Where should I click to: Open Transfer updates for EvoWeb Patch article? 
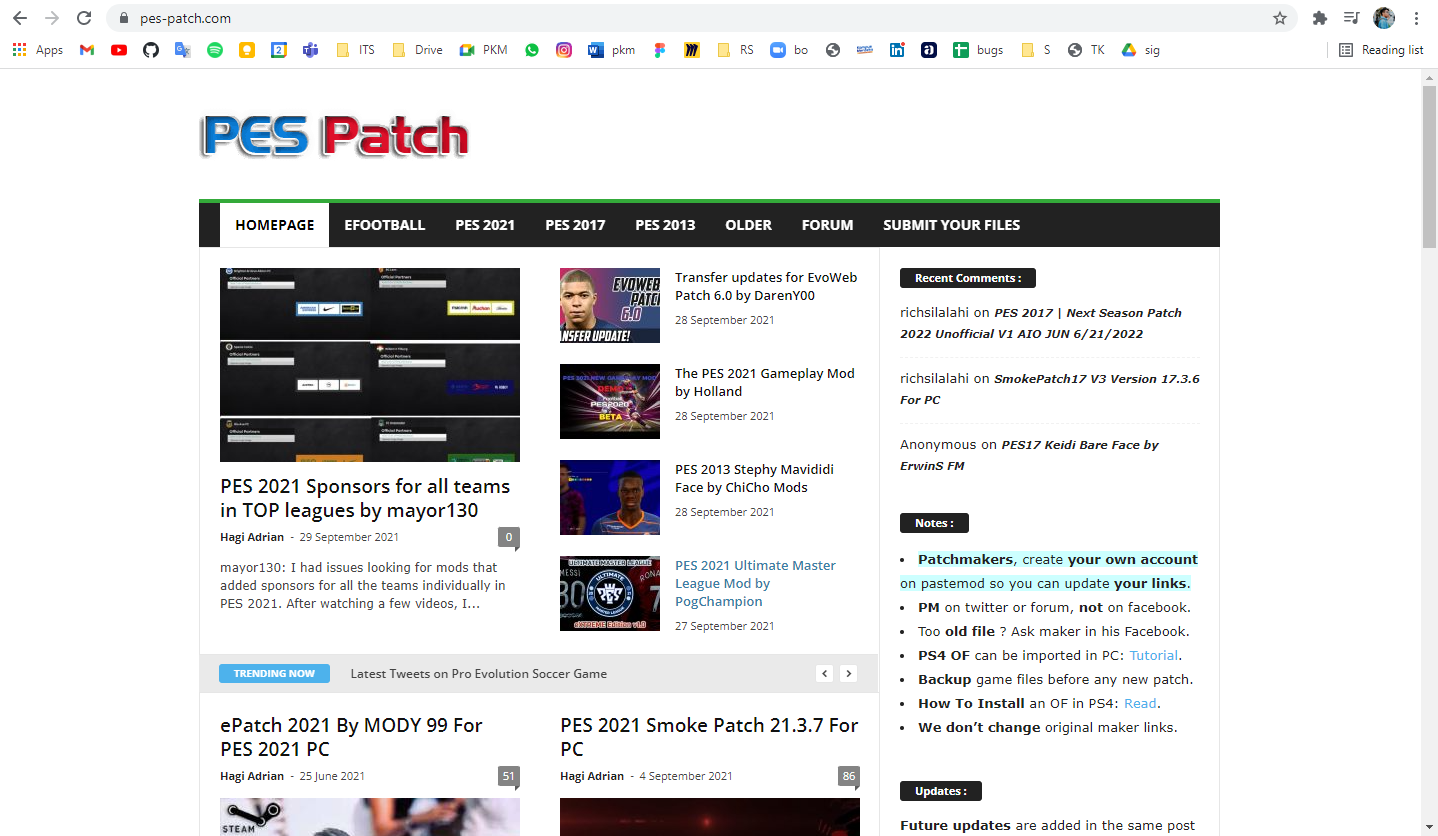click(x=766, y=286)
